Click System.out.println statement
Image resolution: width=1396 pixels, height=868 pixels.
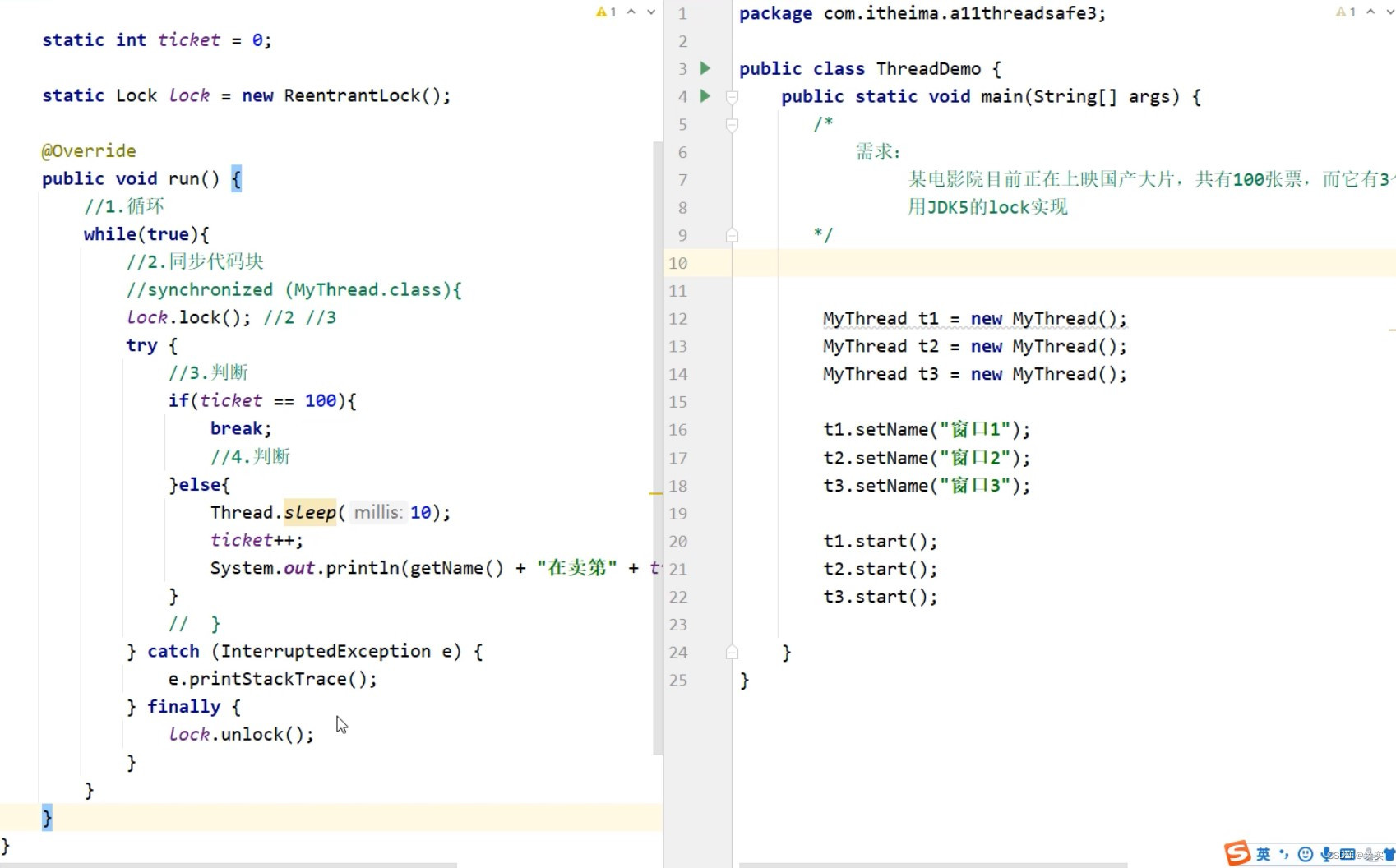[436, 569]
